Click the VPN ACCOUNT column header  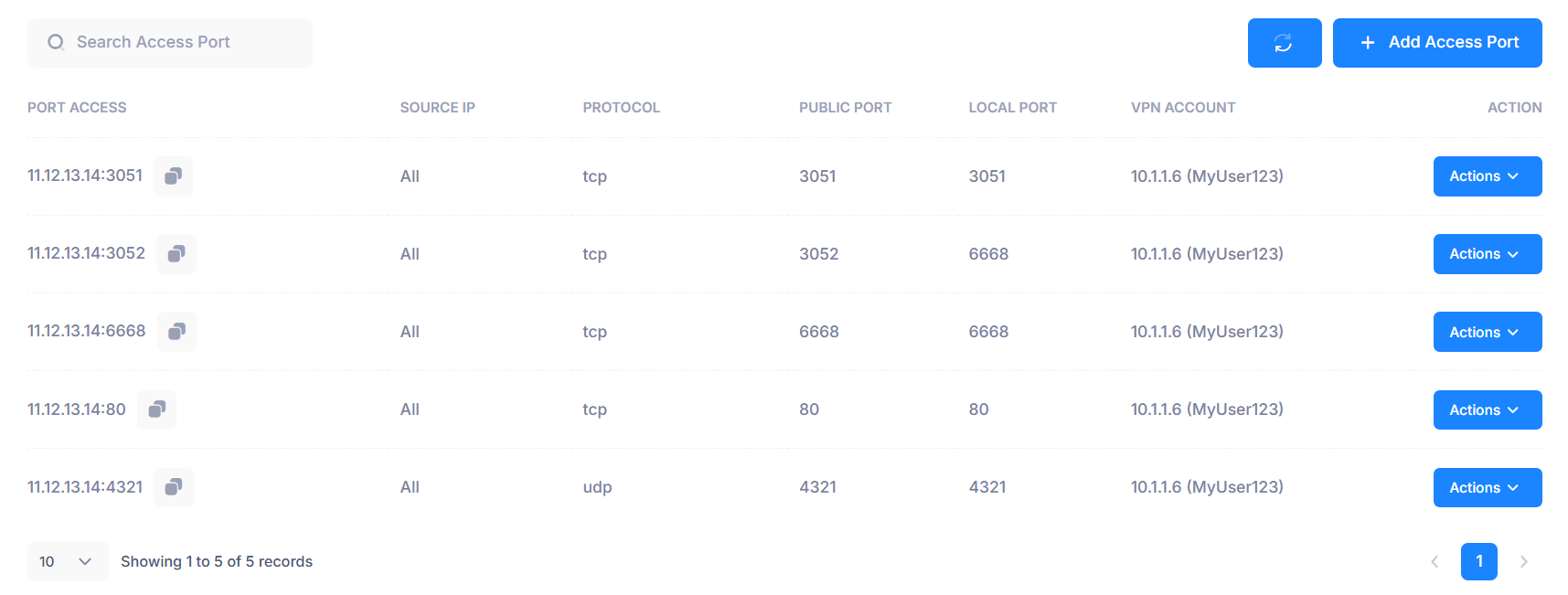1183,107
